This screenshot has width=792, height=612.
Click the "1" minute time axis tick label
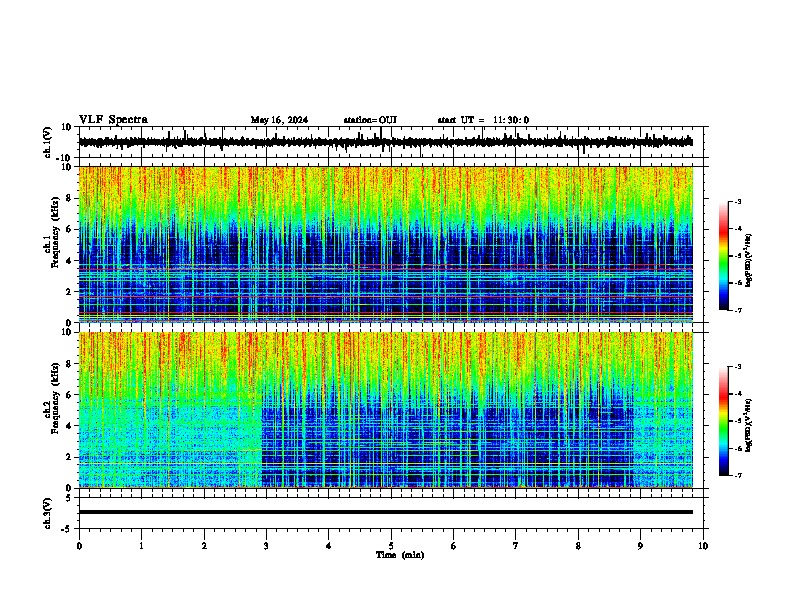coord(141,546)
